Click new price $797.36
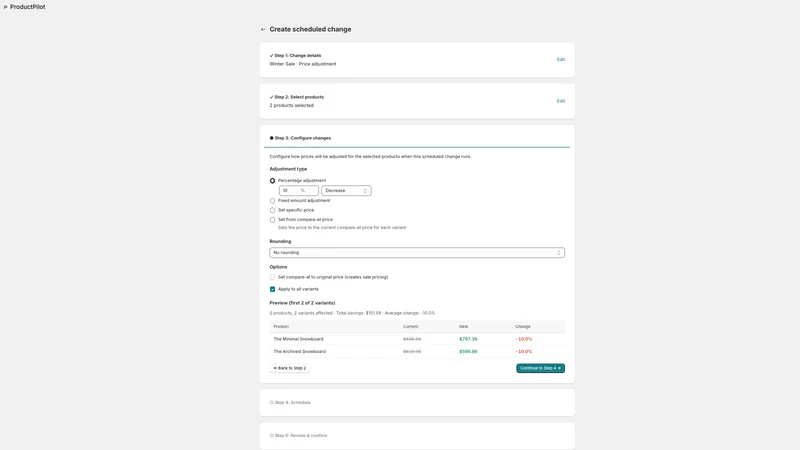 click(x=468, y=339)
